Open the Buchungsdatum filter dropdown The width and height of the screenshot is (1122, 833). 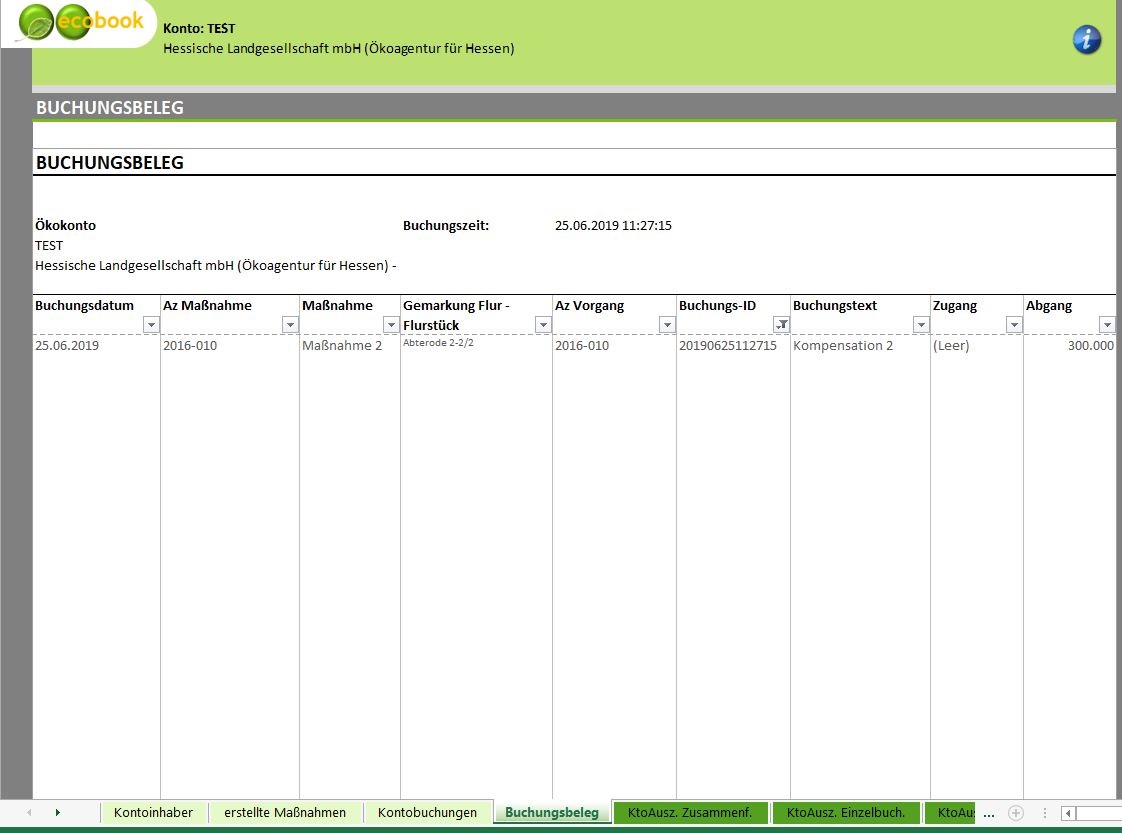151,325
